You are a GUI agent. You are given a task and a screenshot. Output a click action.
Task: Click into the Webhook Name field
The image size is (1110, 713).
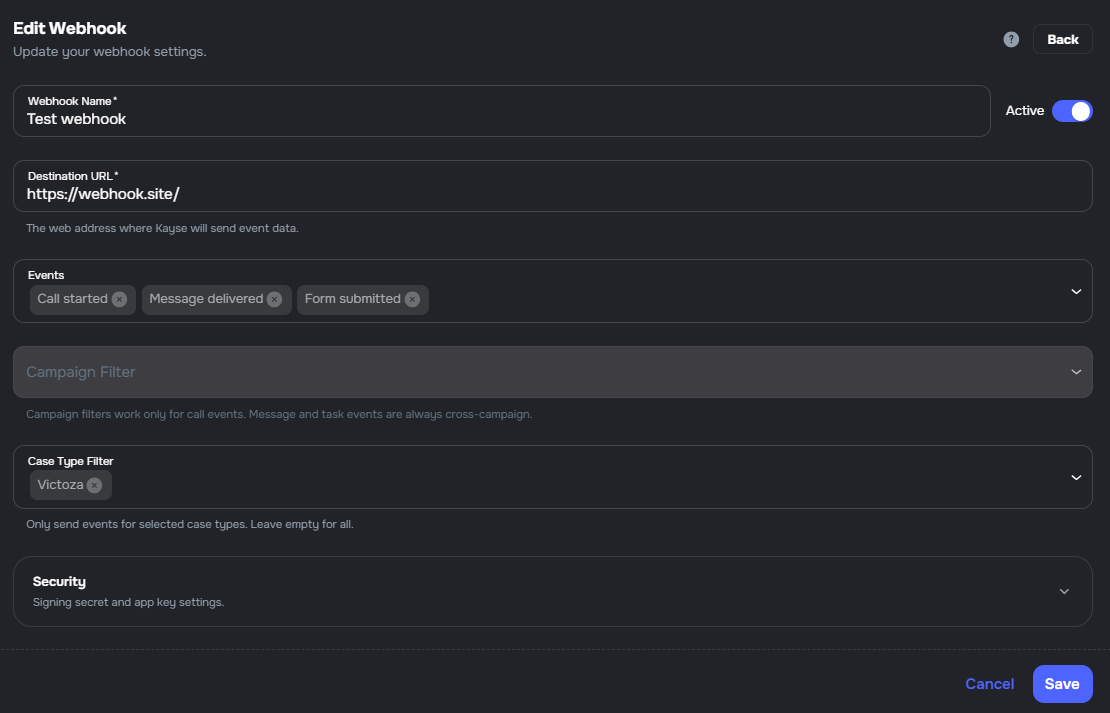(x=500, y=119)
